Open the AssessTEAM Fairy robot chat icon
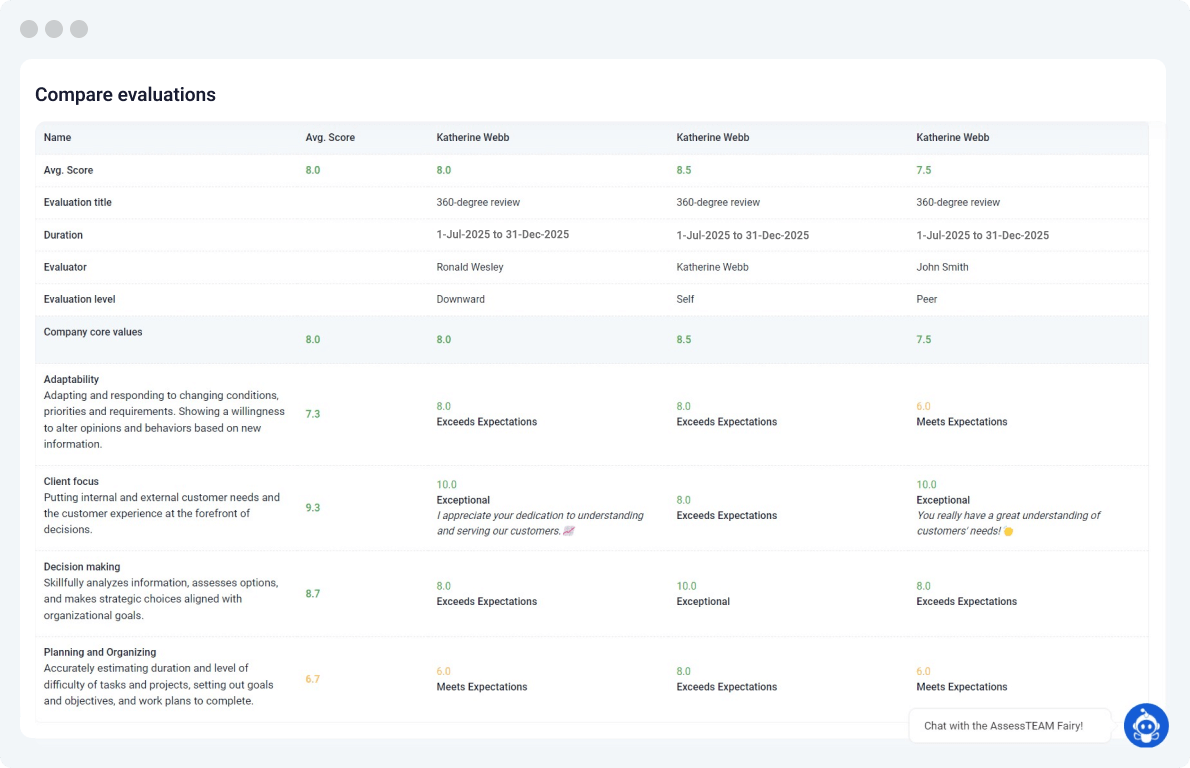Viewport: 1190px width, 768px height. click(x=1145, y=726)
